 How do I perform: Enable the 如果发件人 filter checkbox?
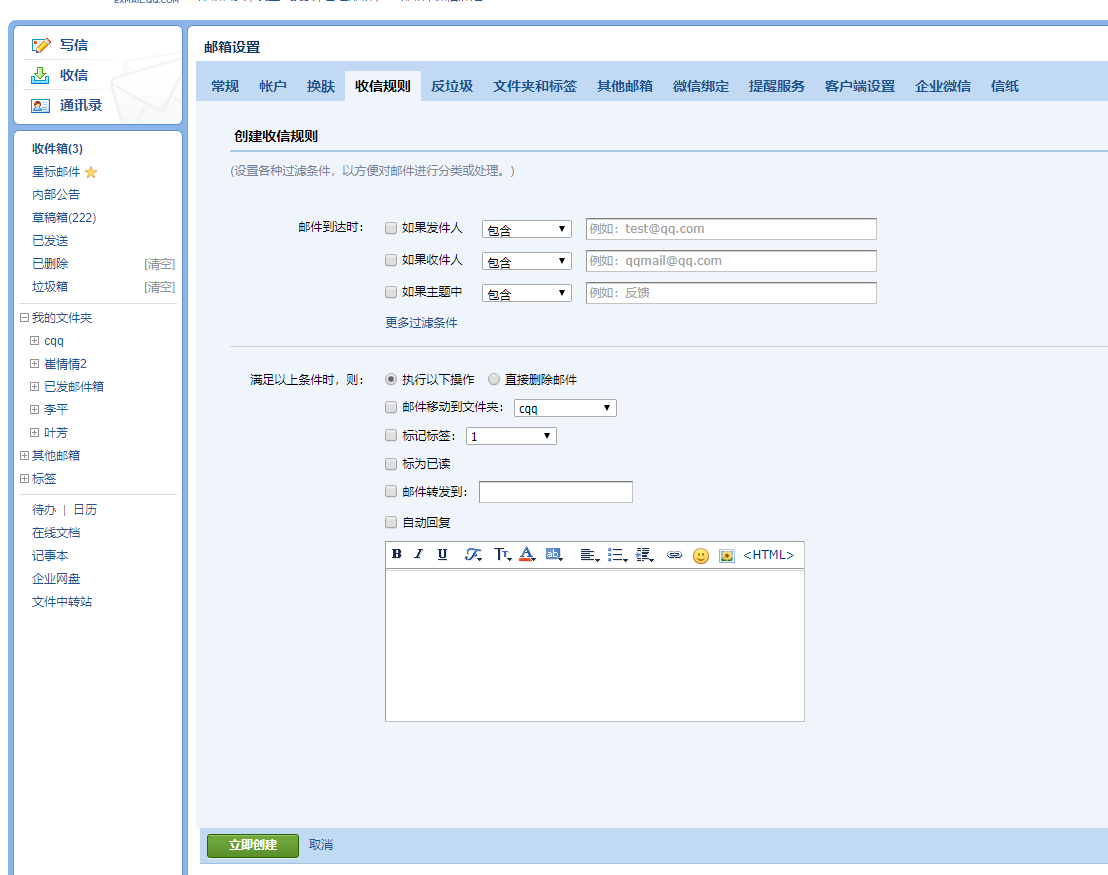pyautogui.click(x=390, y=228)
